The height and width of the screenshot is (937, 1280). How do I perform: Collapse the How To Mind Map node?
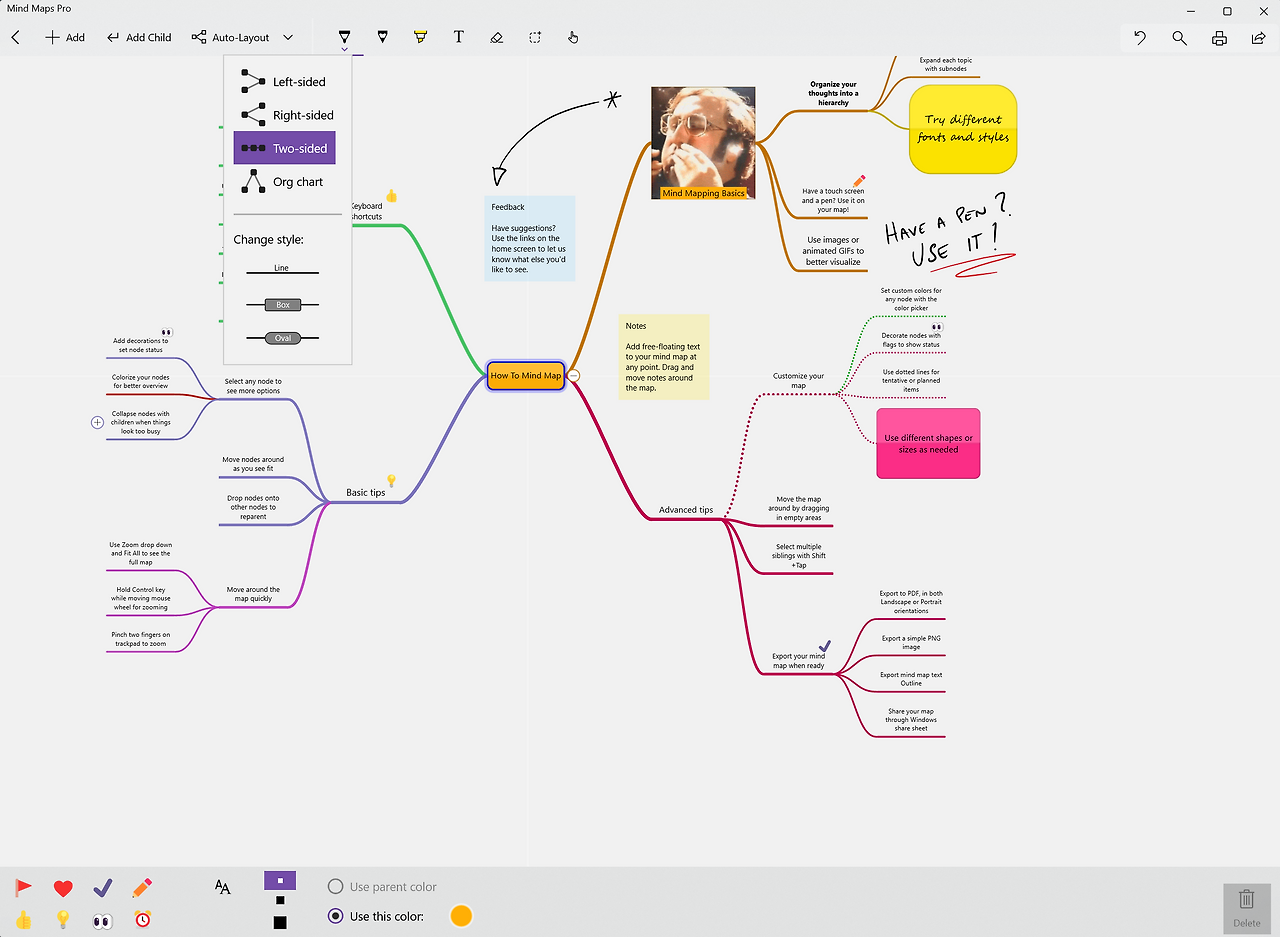click(x=573, y=375)
